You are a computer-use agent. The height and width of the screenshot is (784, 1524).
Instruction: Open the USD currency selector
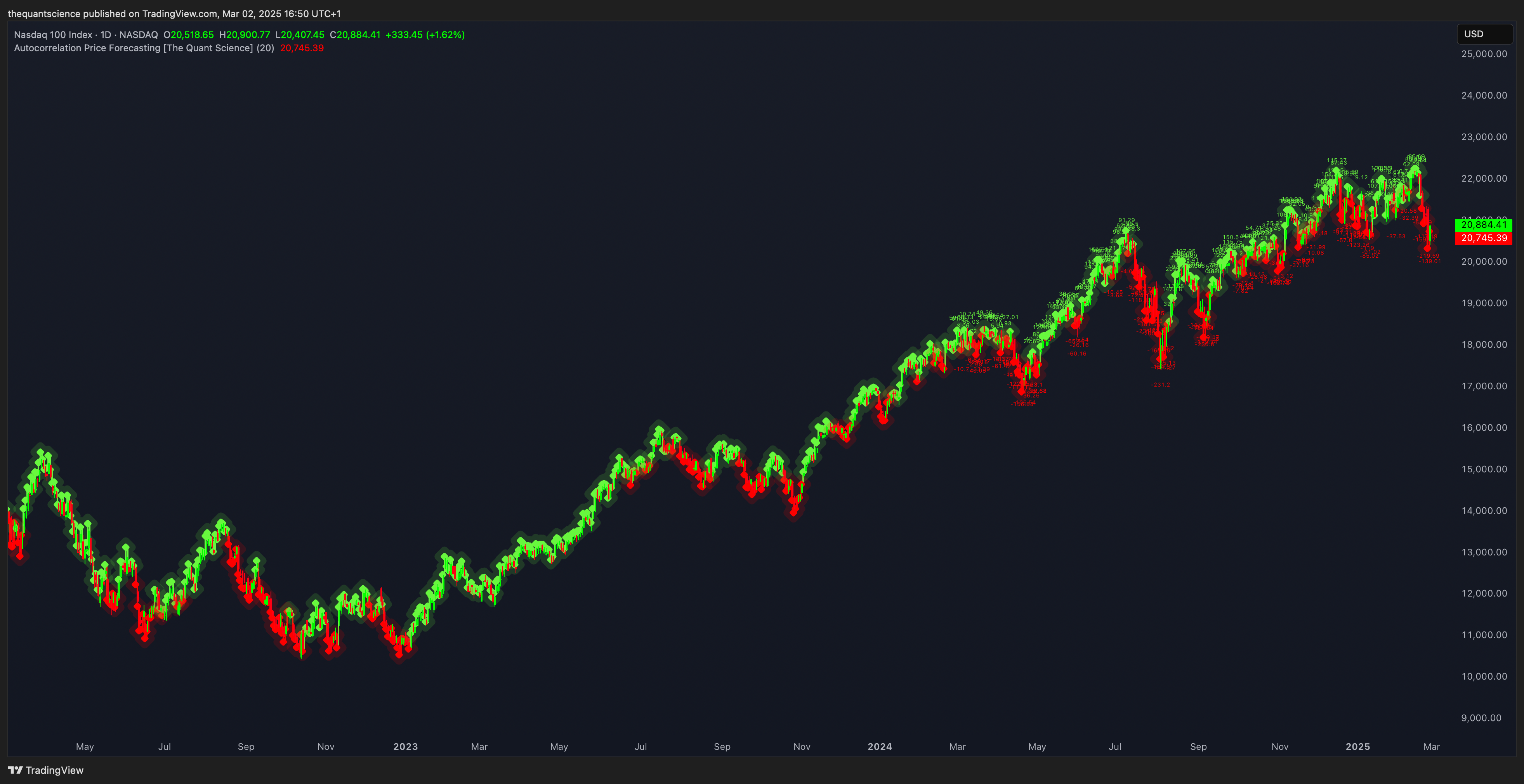[x=1484, y=34]
